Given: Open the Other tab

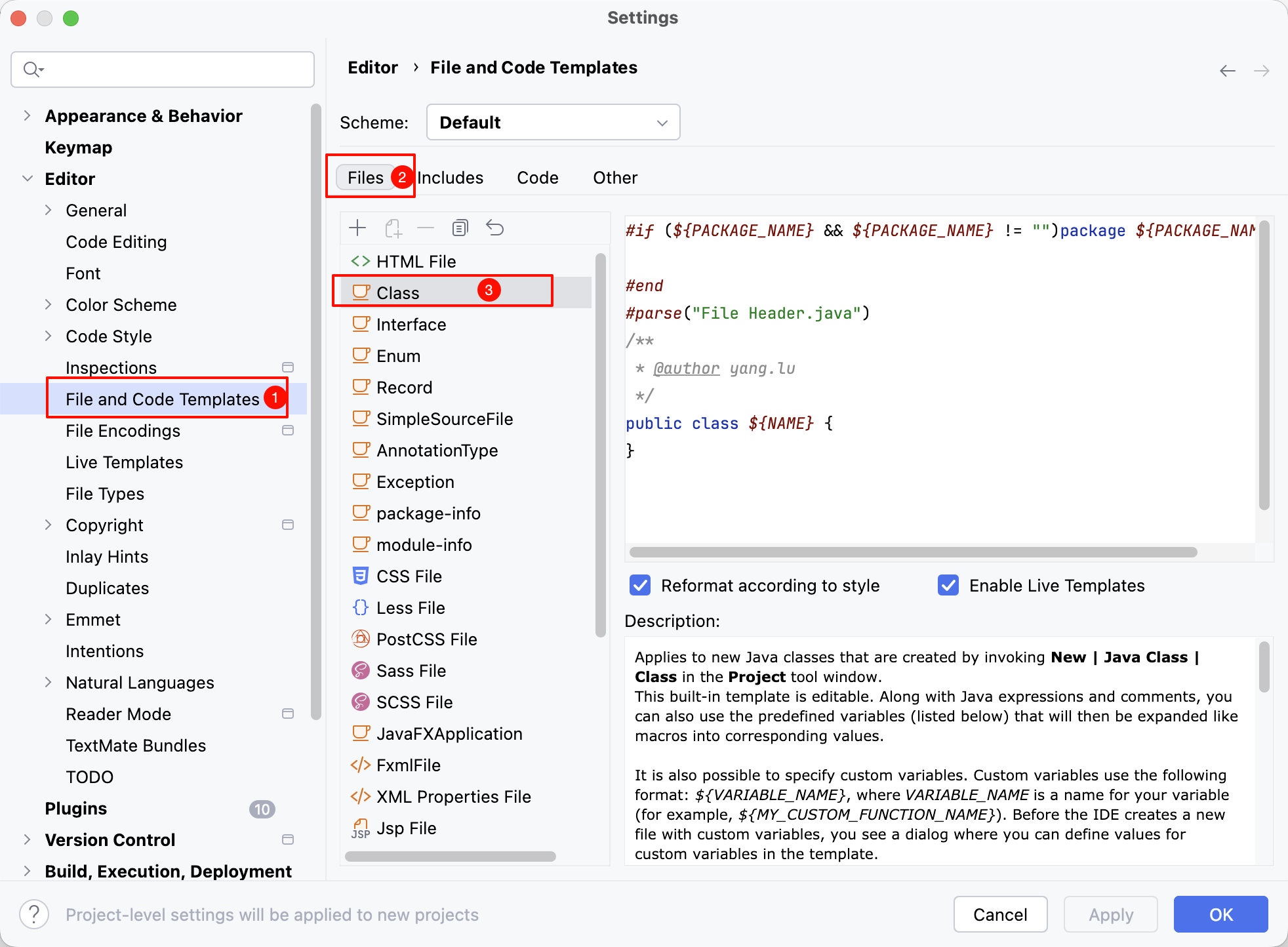Looking at the screenshot, I should click(x=614, y=178).
